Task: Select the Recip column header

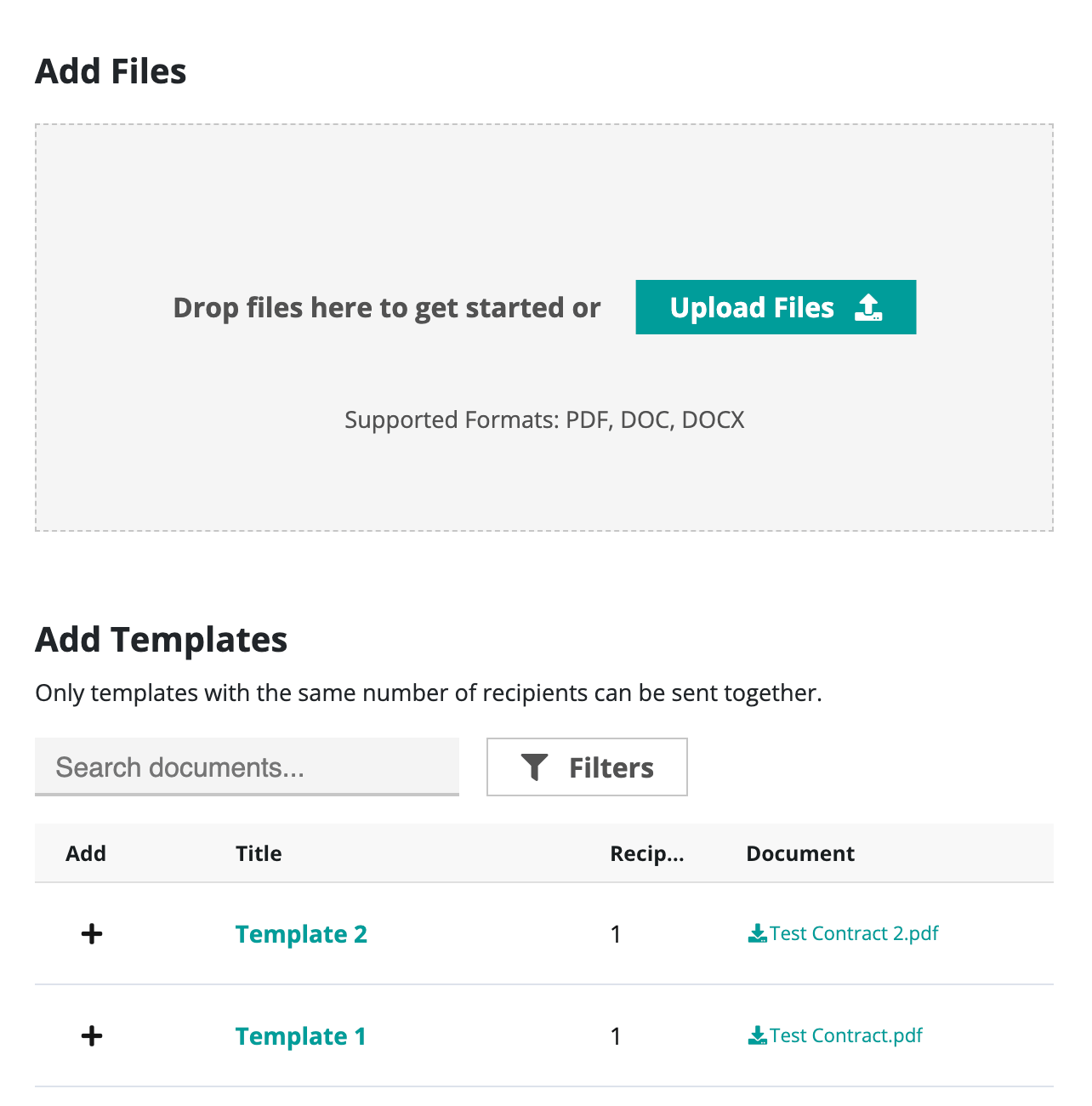Action: coord(646,852)
